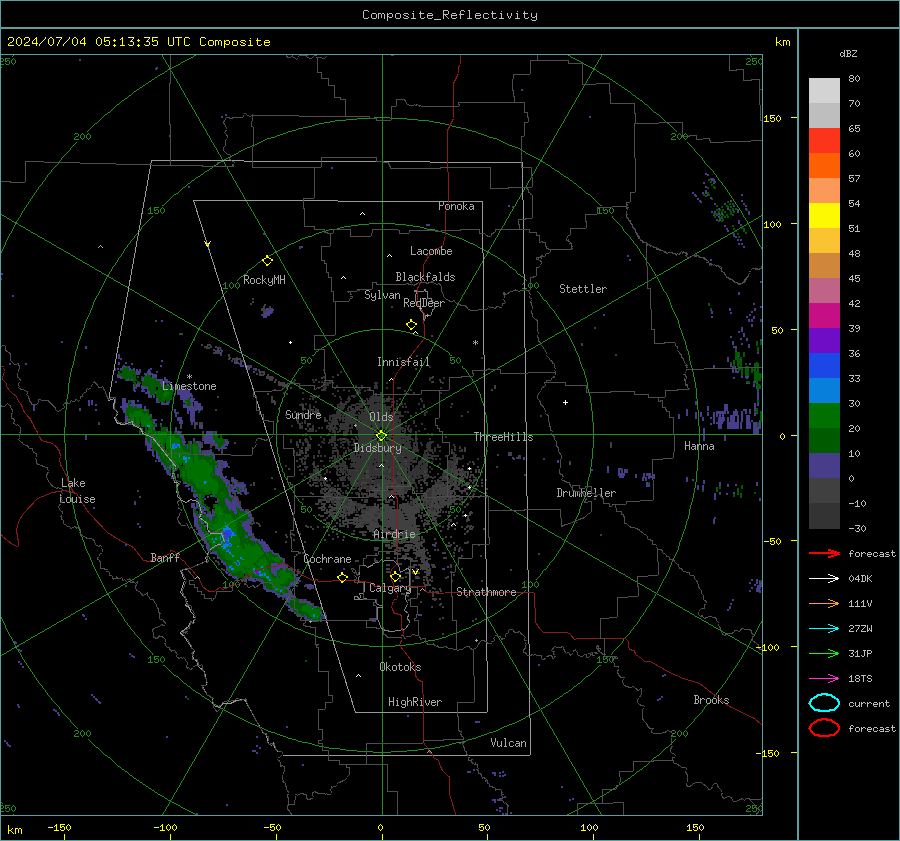Click the Didsbury city label
Screen dimensions: 900x841
point(378,448)
